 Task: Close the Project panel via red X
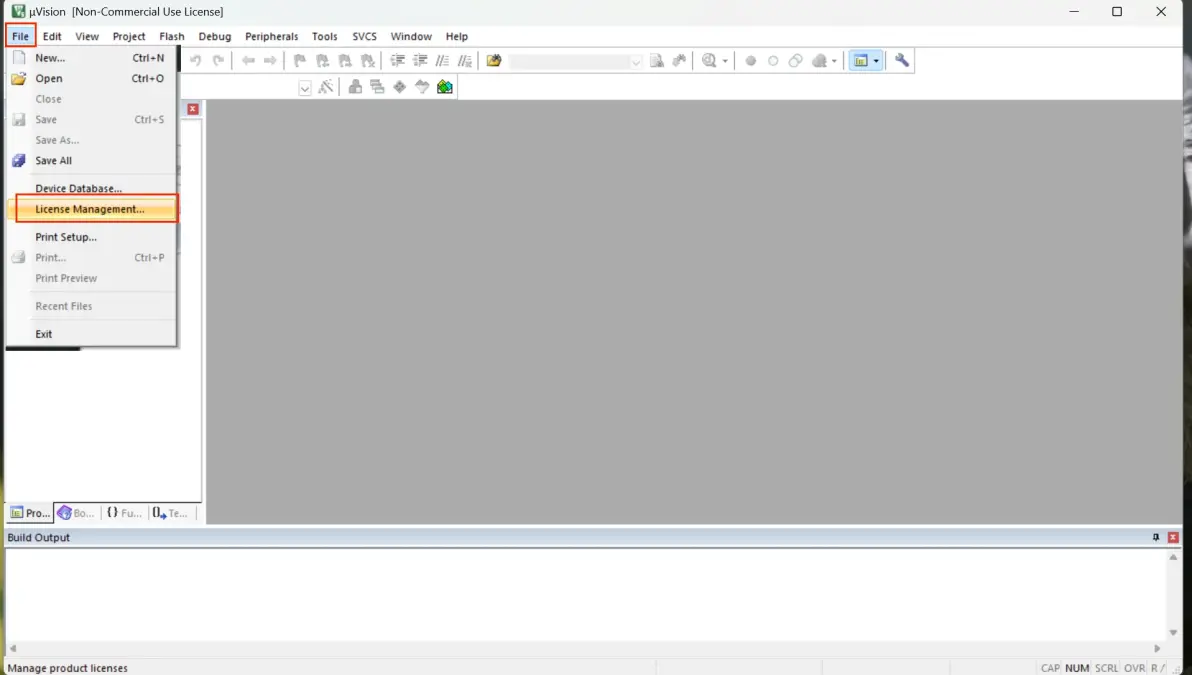pos(193,109)
